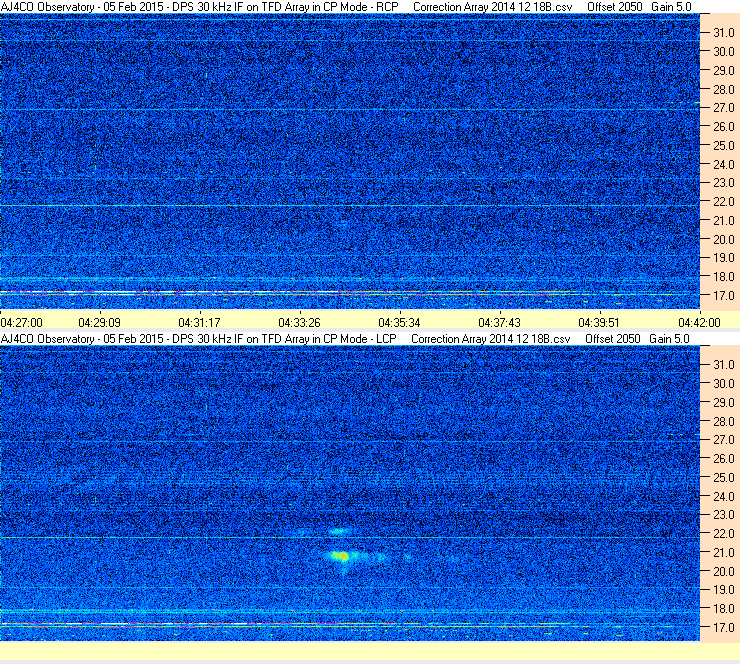
Task: Click the 17.0 frequency label in RCP panel
Action: [x=723, y=296]
